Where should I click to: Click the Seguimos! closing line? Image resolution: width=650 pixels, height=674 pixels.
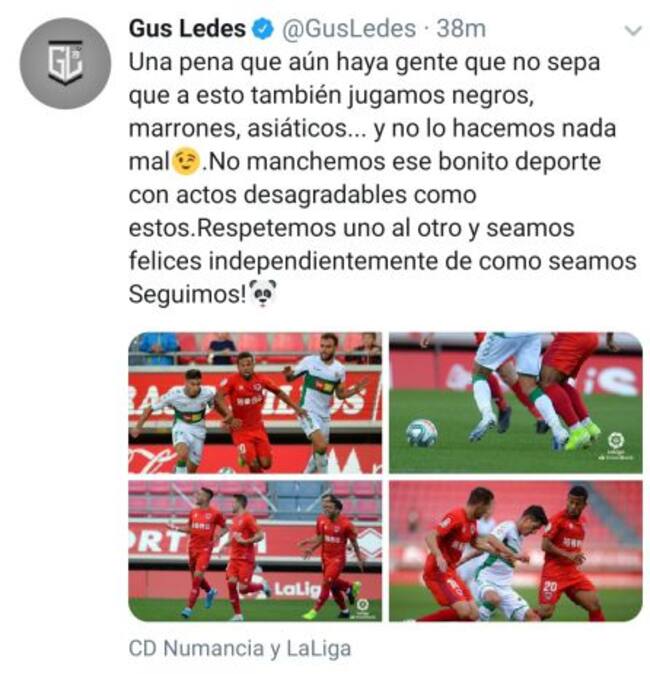(x=187, y=294)
